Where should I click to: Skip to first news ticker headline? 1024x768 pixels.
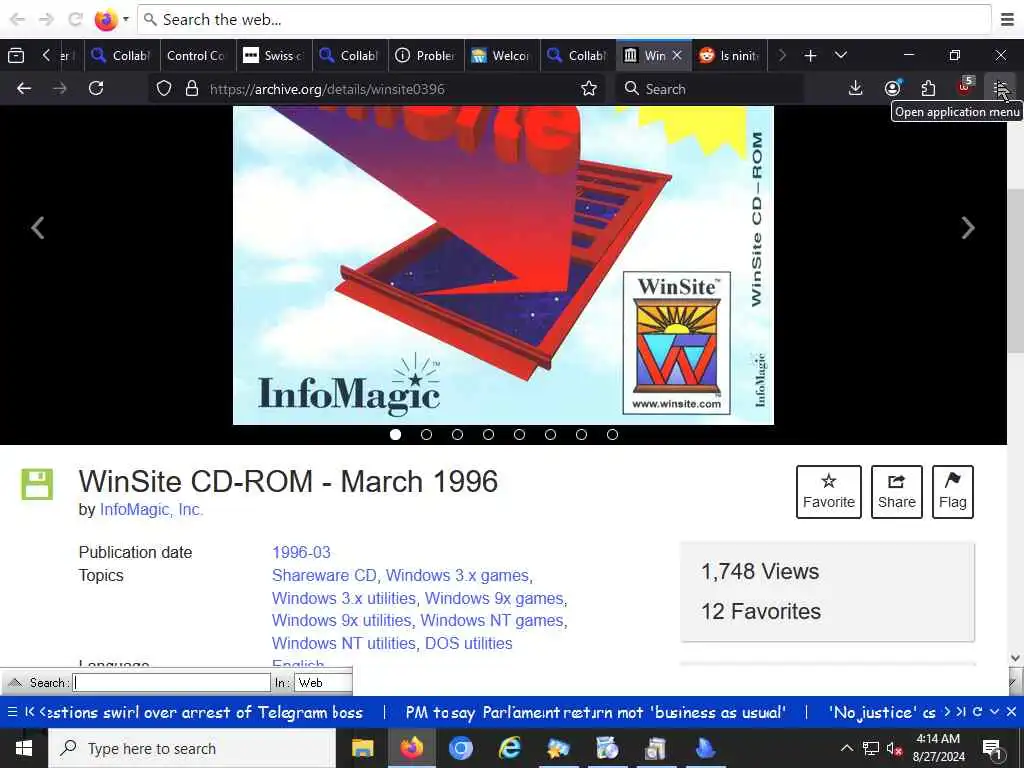(29, 712)
